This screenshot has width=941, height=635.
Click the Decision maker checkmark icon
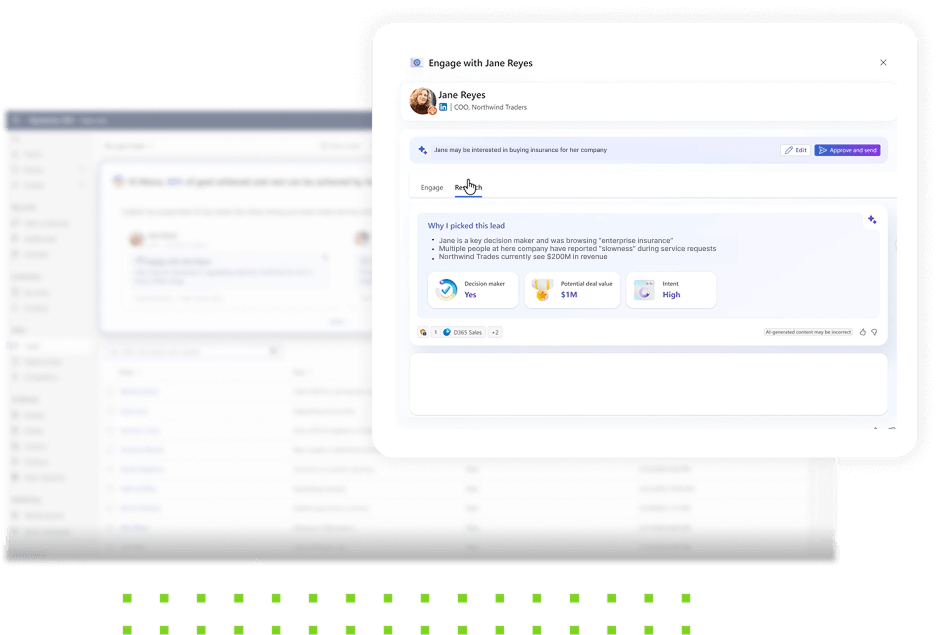tap(446, 290)
